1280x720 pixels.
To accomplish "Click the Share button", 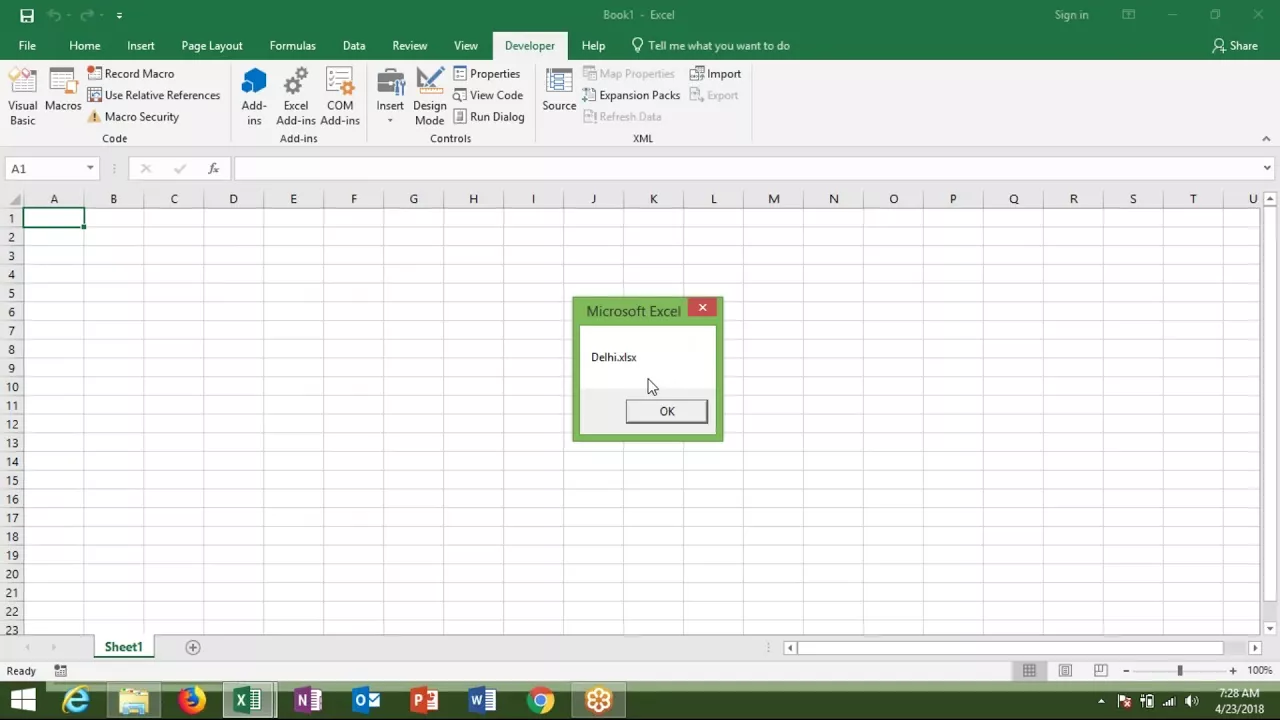I will coord(1235,46).
